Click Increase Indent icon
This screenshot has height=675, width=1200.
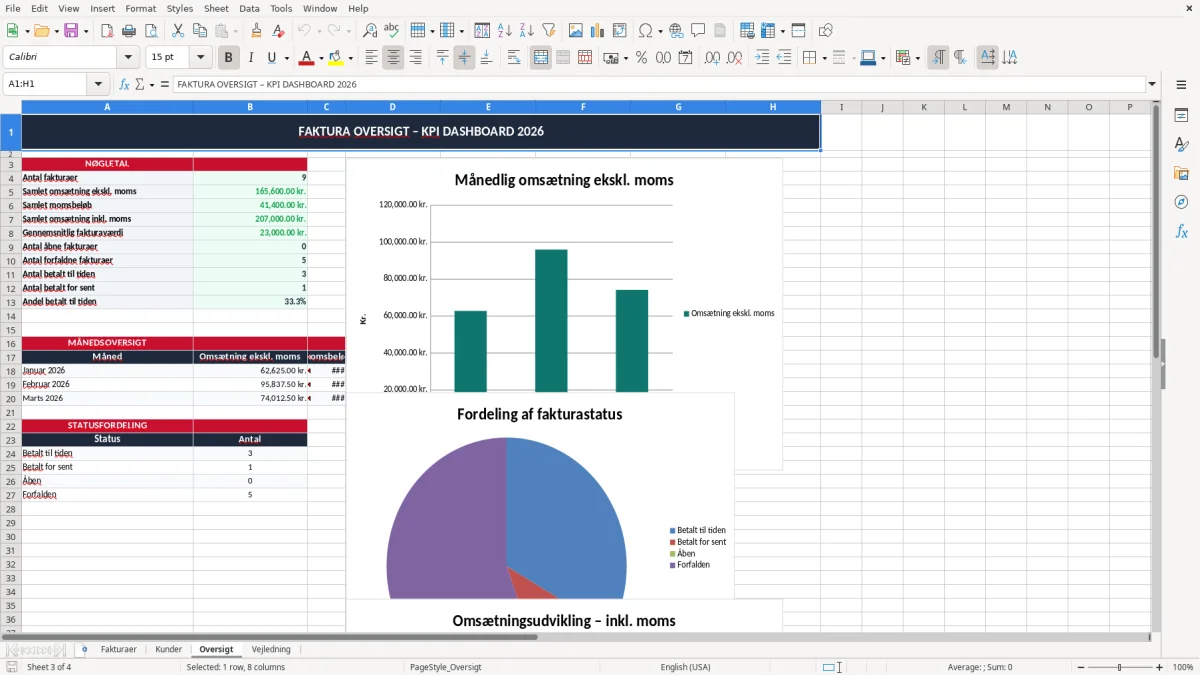coord(762,58)
